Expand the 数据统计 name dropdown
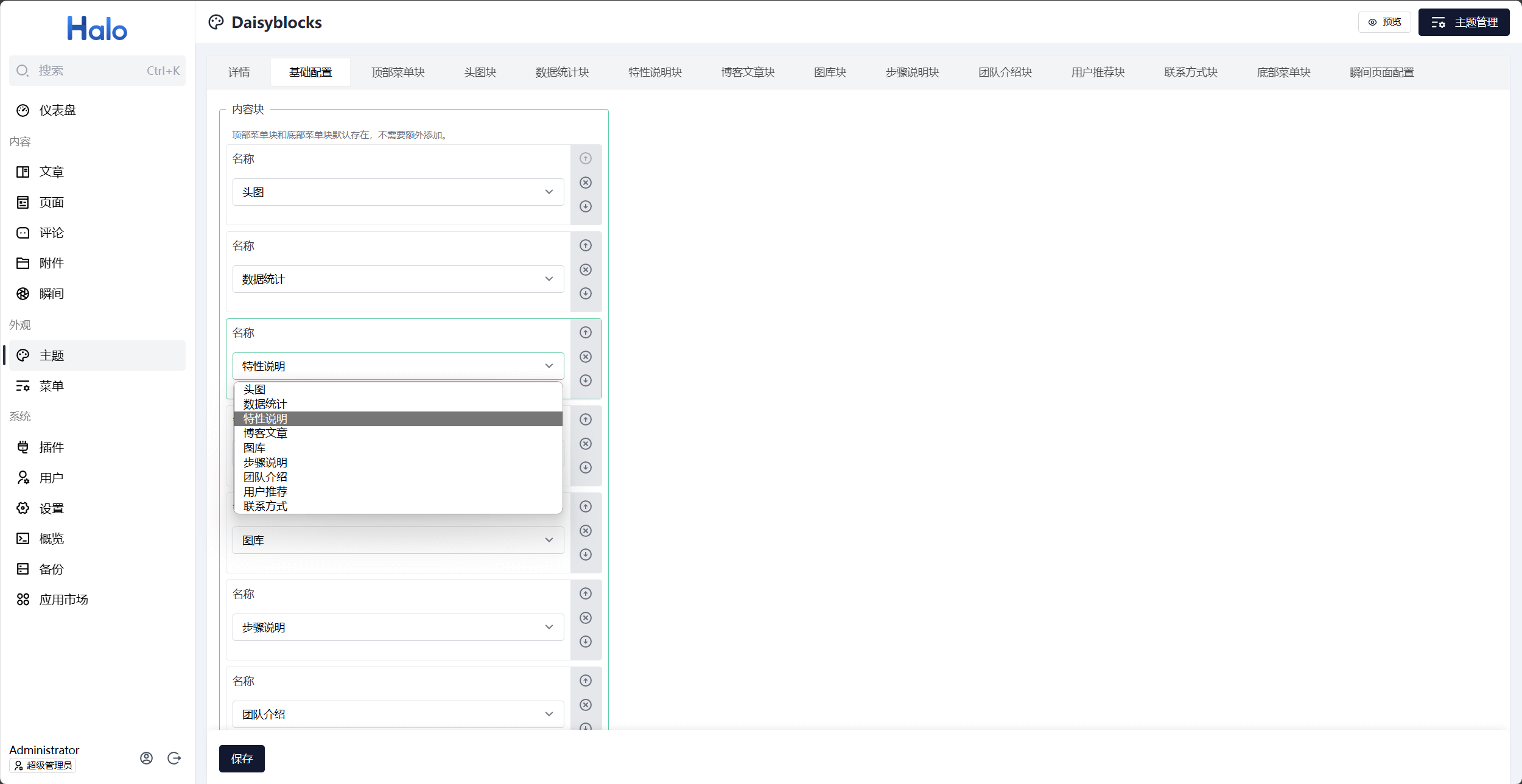Viewport: 1522px width, 784px height. pyautogui.click(x=398, y=279)
